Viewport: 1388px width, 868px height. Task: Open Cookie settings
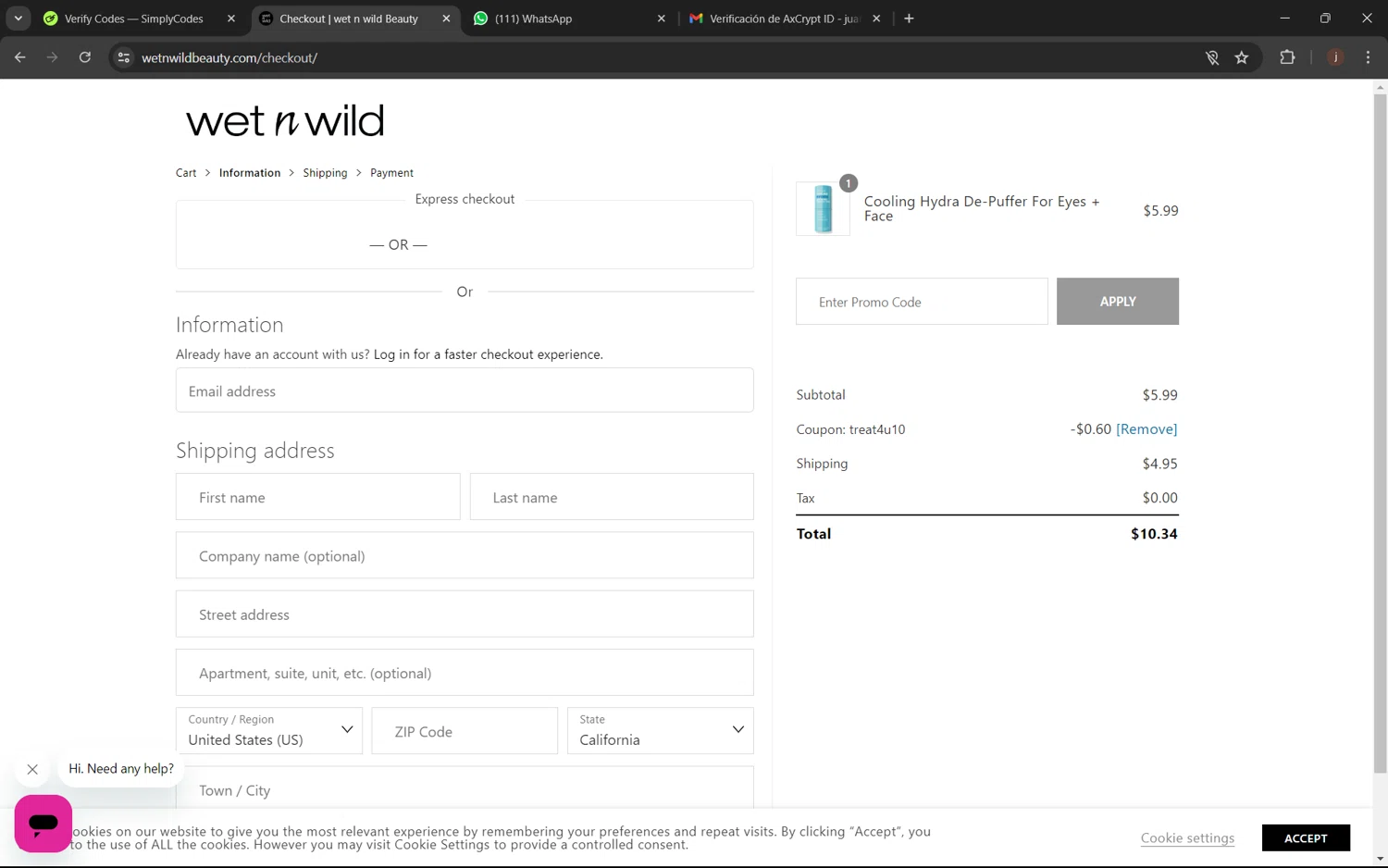click(1187, 838)
